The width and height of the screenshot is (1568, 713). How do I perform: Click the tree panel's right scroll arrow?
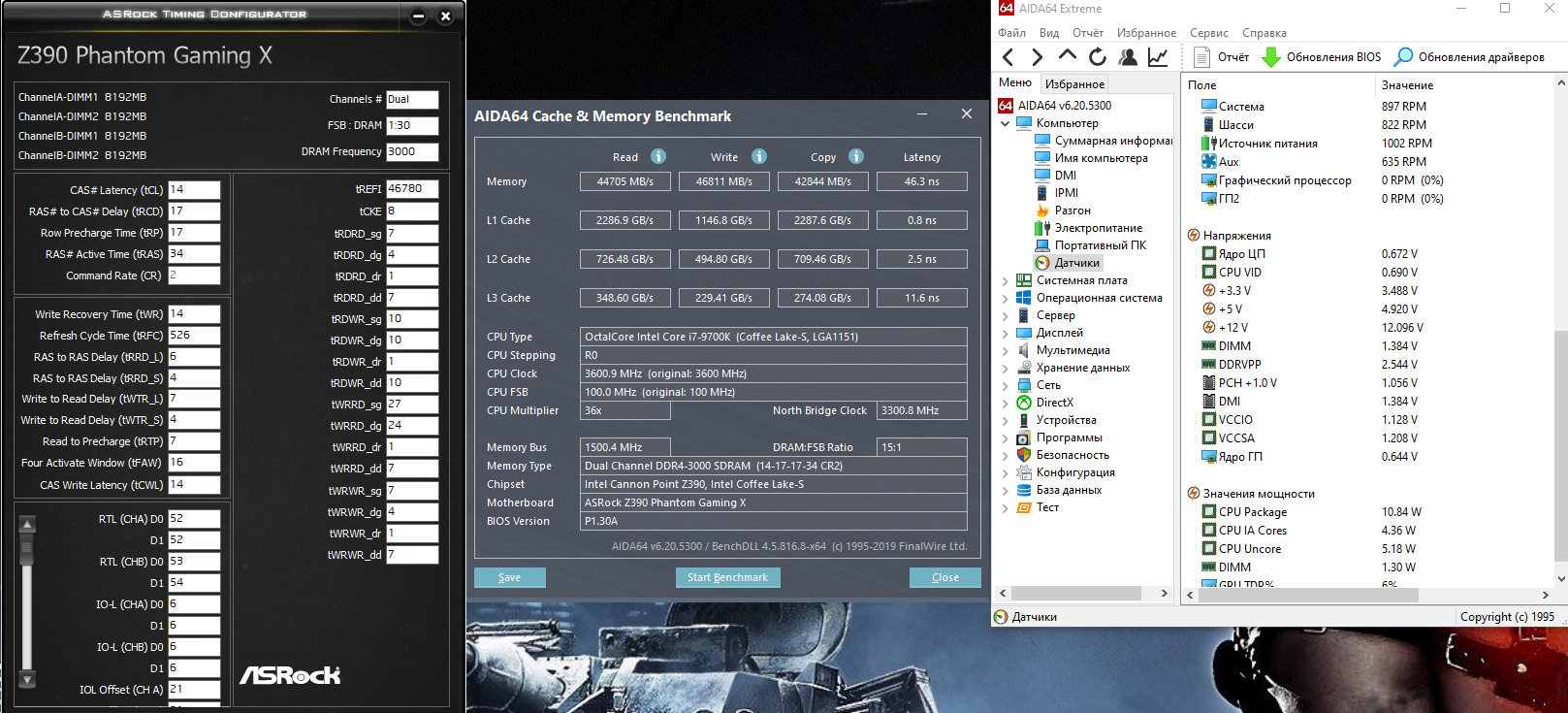coord(1165,593)
